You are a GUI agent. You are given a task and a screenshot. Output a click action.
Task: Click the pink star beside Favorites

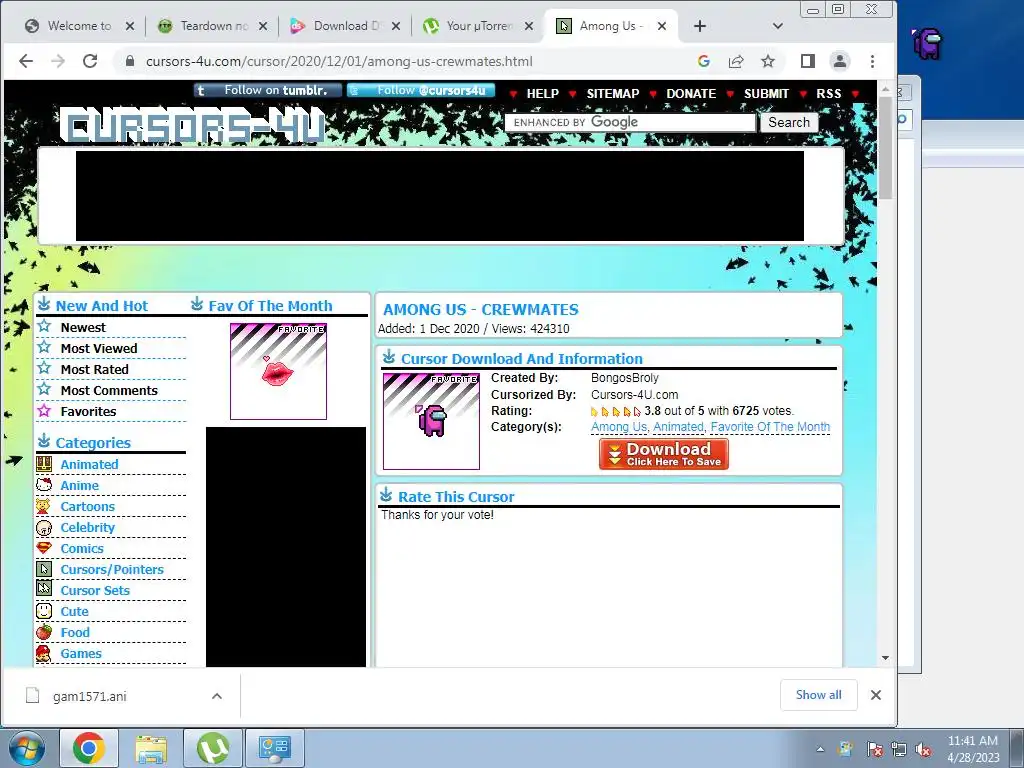(44, 410)
